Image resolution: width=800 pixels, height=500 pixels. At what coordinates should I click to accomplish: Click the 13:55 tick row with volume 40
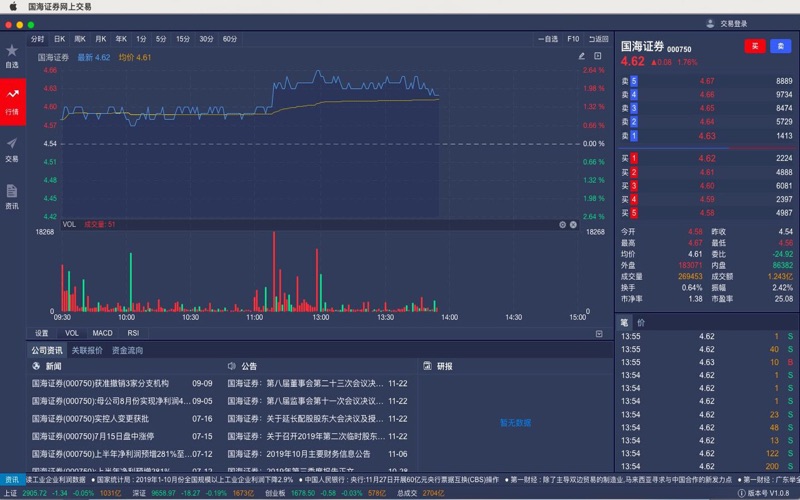click(707, 349)
